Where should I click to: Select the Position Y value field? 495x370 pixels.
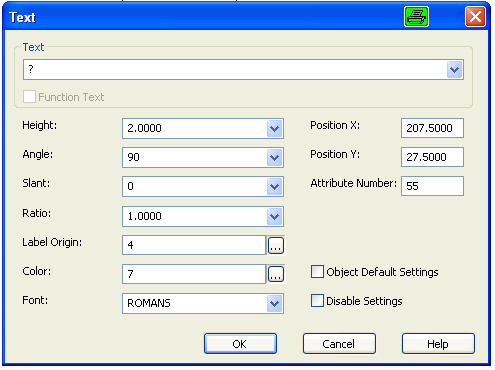tap(432, 157)
